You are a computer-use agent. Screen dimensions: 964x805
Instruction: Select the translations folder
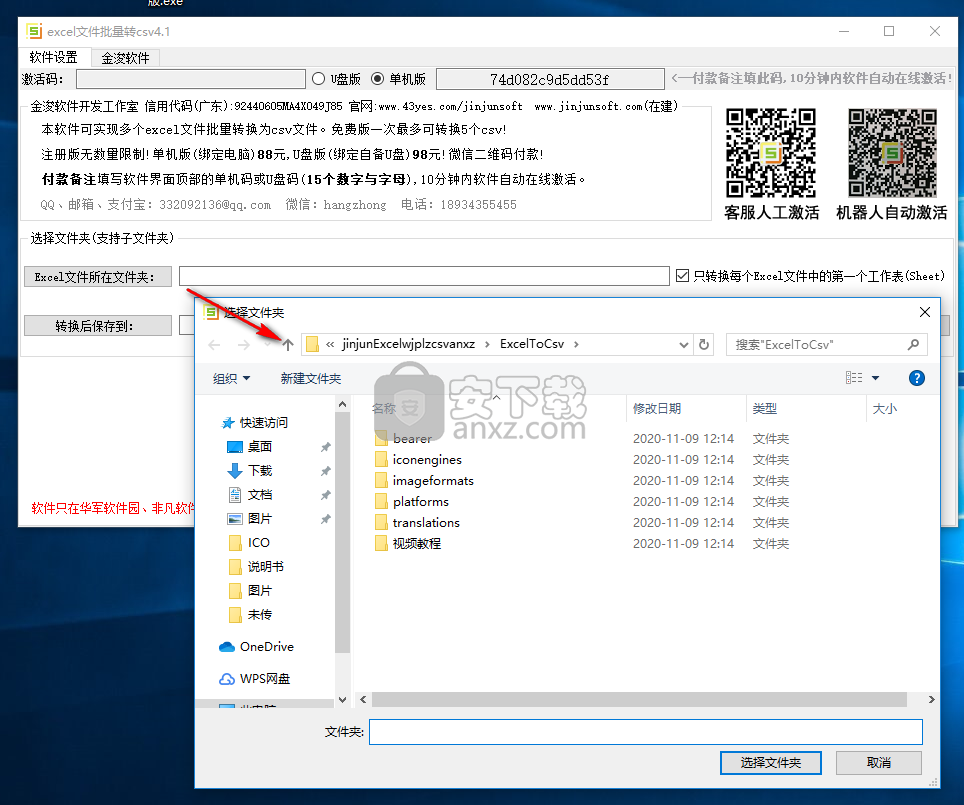[x=426, y=522]
